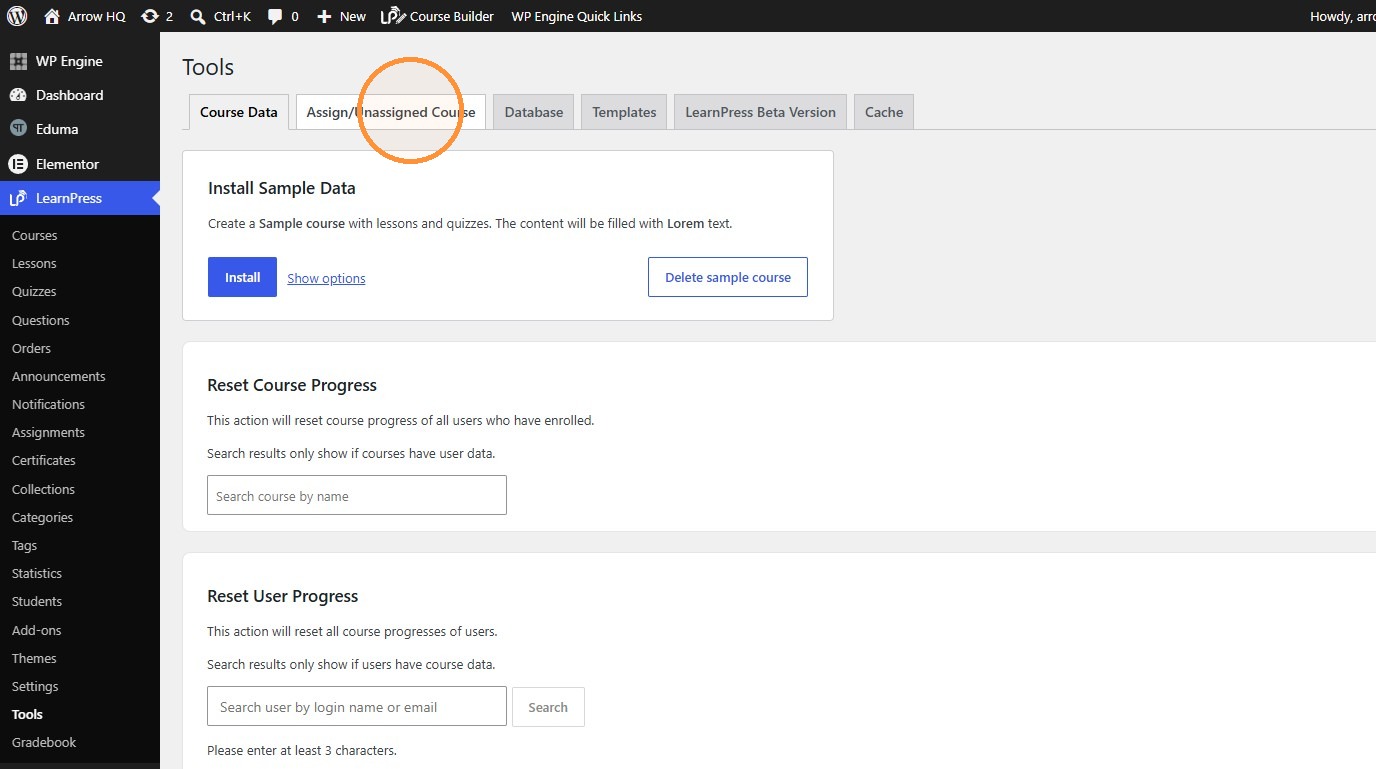Launch LearnPress Course Builder
Screen dimensions: 1376x769
[x=438, y=16]
